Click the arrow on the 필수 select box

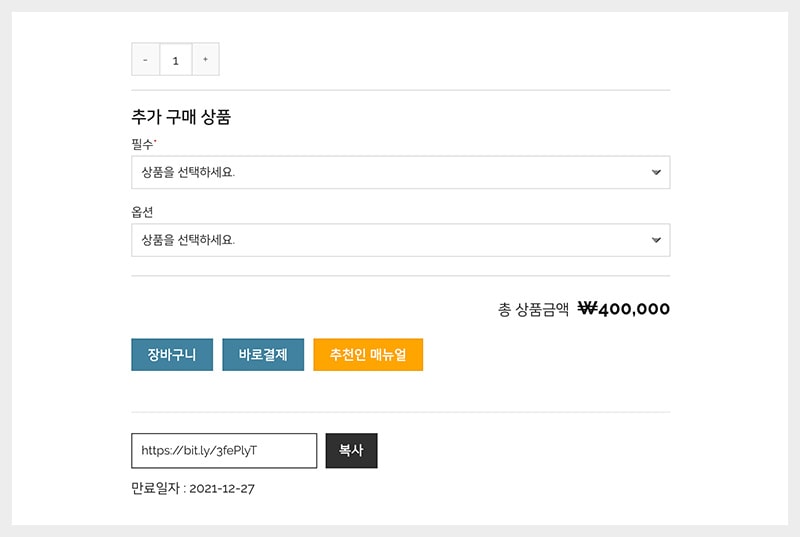click(x=656, y=172)
